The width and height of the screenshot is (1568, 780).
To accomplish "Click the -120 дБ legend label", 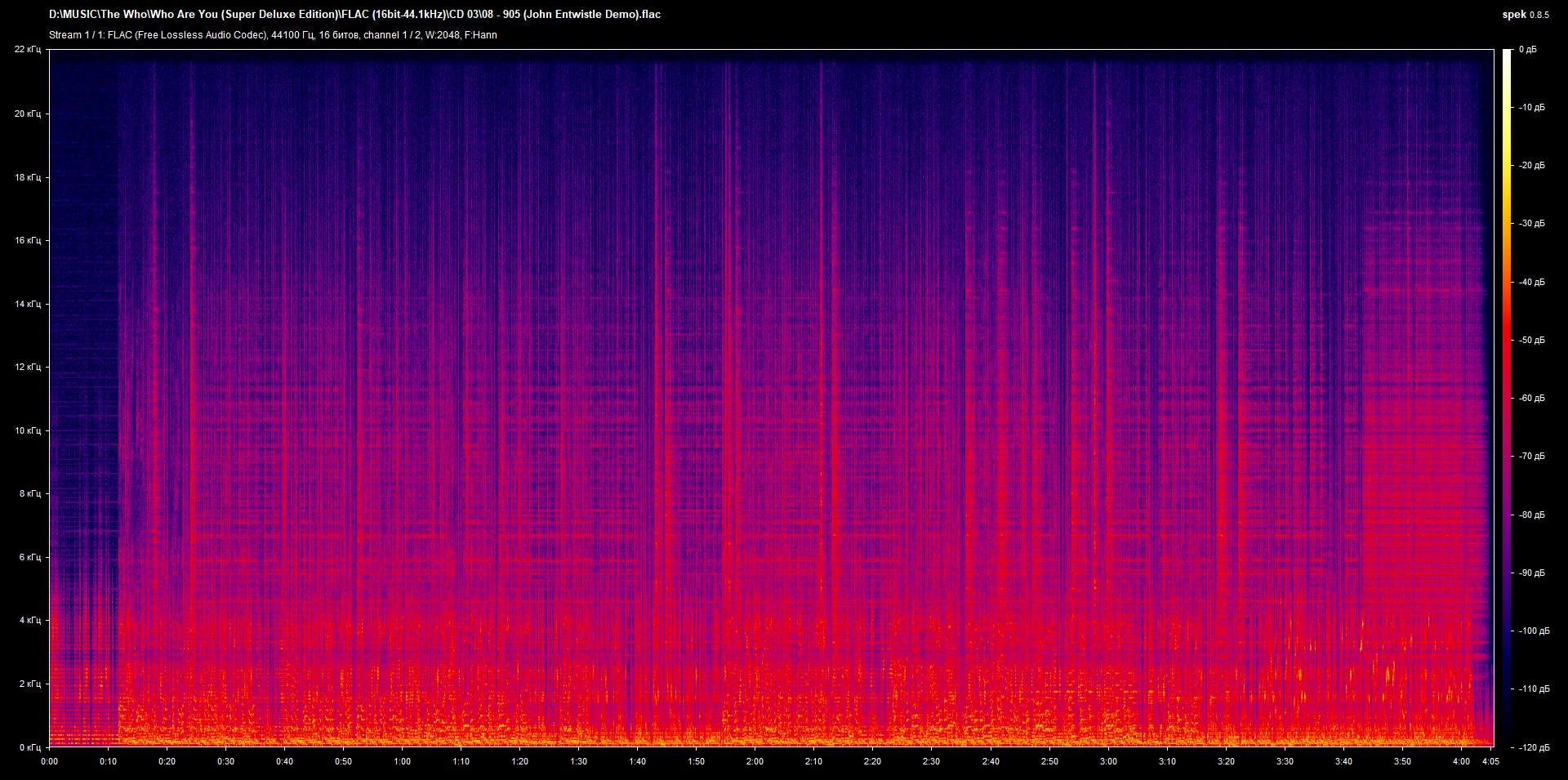I will [x=1534, y=746].
